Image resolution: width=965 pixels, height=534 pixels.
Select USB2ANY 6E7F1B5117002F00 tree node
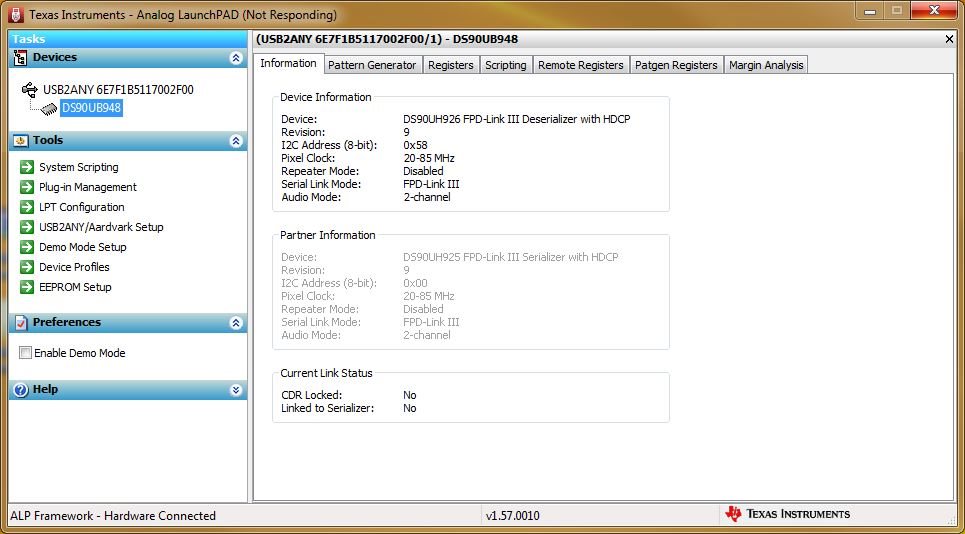118,90
